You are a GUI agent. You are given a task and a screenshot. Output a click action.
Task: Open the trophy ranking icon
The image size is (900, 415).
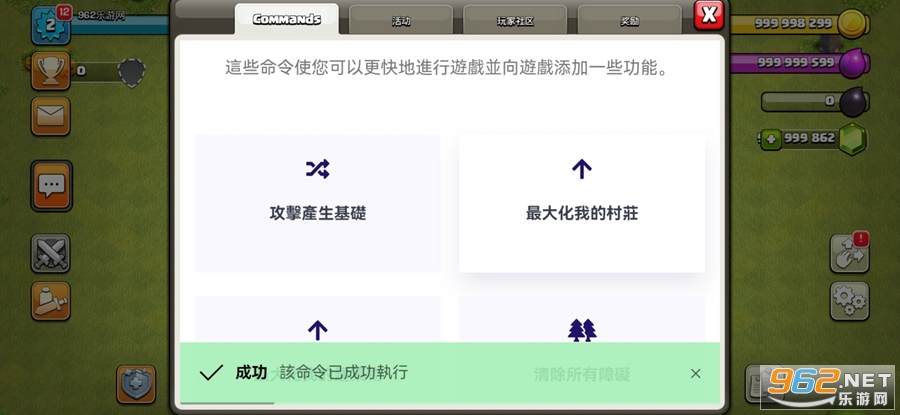(x=51, y=71)
